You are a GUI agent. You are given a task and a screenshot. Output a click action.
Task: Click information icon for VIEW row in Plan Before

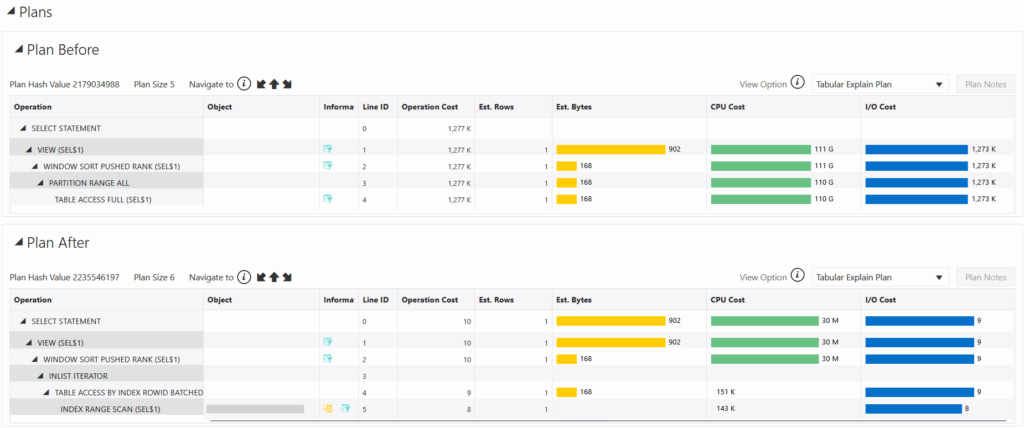click(328, 149)
